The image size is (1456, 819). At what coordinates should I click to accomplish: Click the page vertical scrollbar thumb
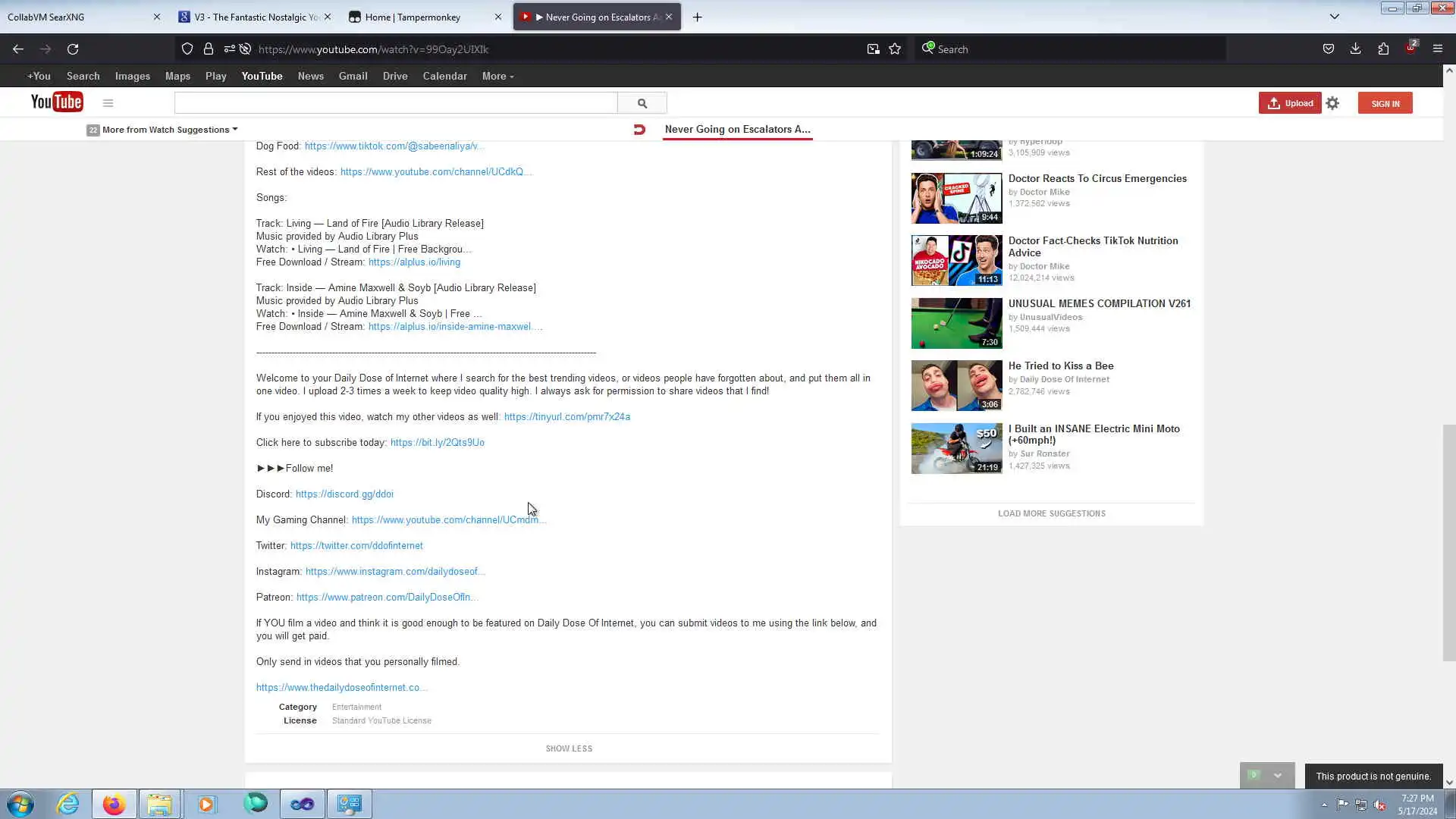point(1448,542)
